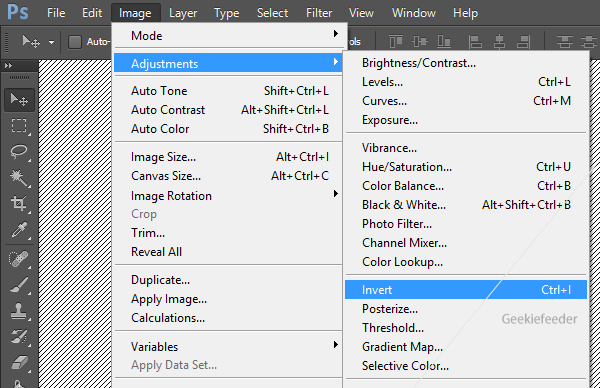
Task: Select the Crop tool
Action: pos(19,203)
